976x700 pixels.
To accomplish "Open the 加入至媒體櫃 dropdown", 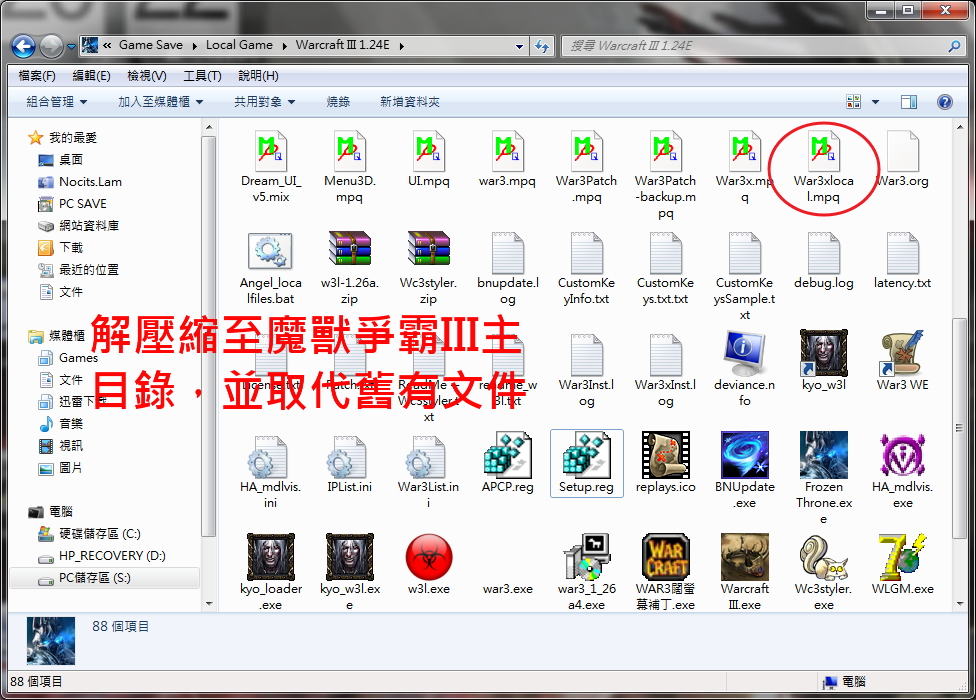I will point(161,102).
